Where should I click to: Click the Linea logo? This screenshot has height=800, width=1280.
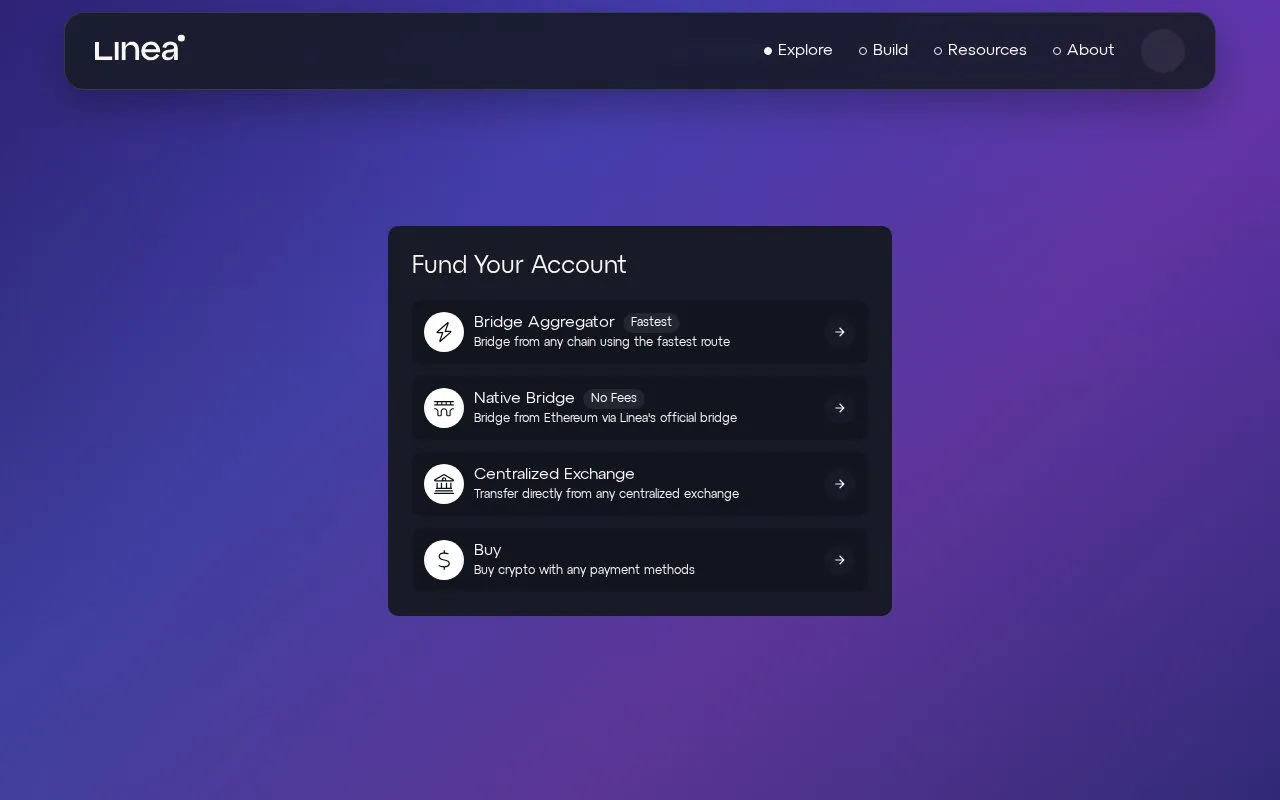(x=140, y=48)
